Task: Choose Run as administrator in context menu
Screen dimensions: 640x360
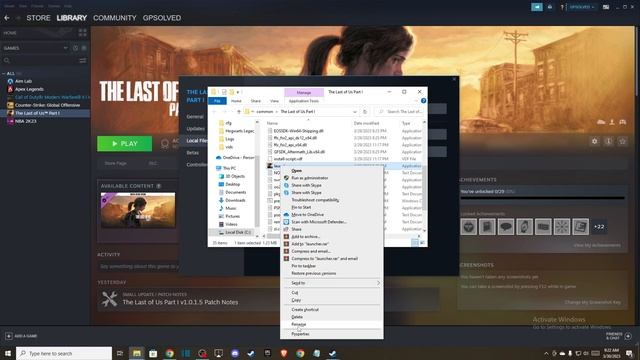Action: (309, 178)
